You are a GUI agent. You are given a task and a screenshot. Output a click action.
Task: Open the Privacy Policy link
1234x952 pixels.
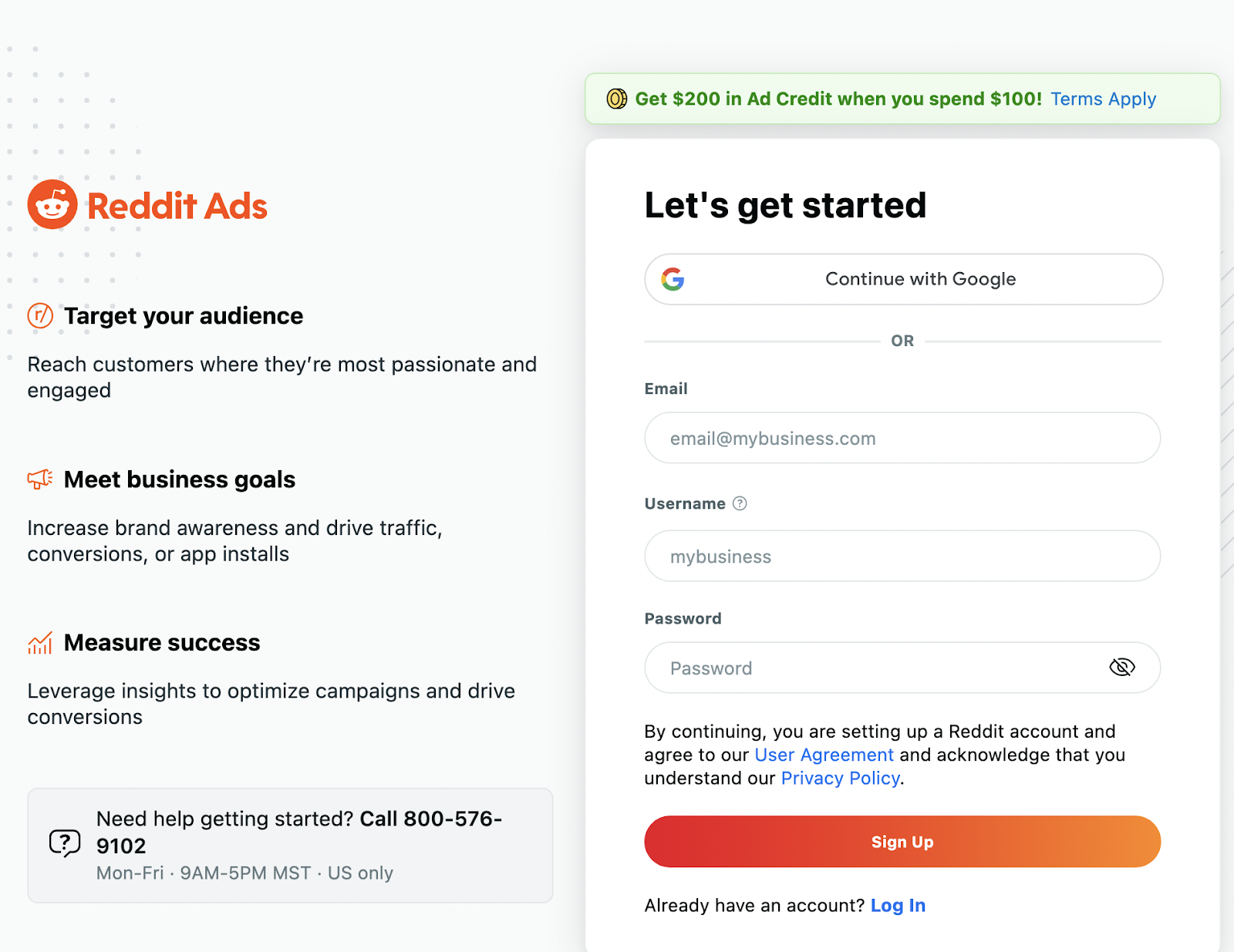[840, 779]
